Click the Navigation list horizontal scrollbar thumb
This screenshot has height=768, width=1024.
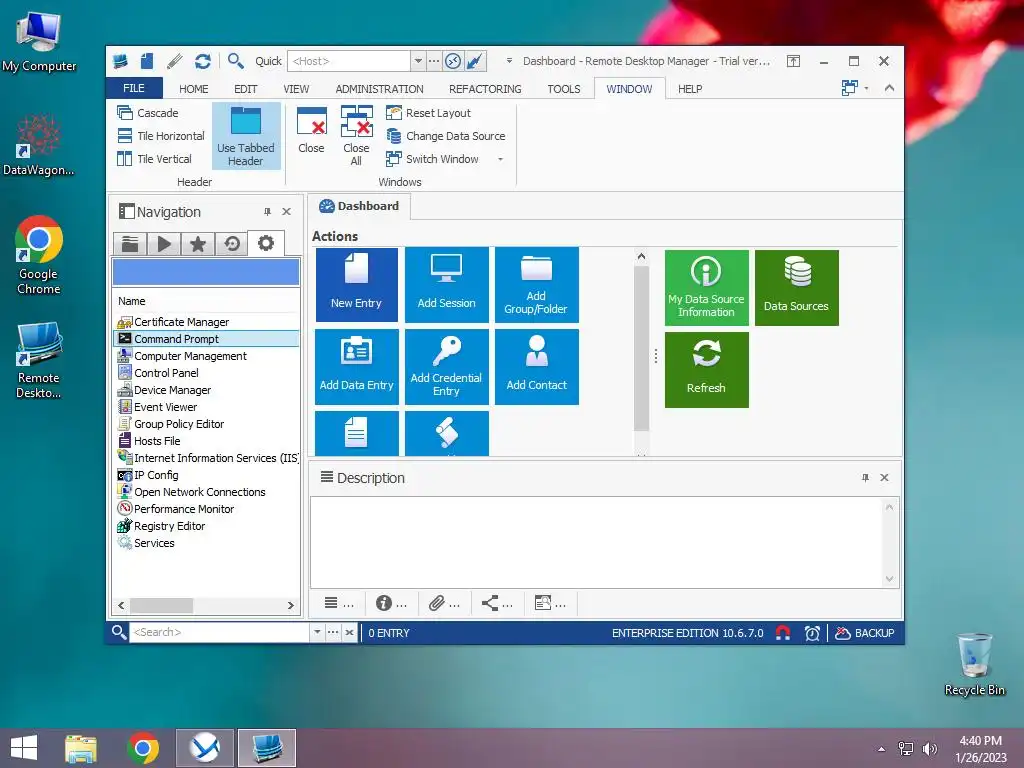coord(161,605)
